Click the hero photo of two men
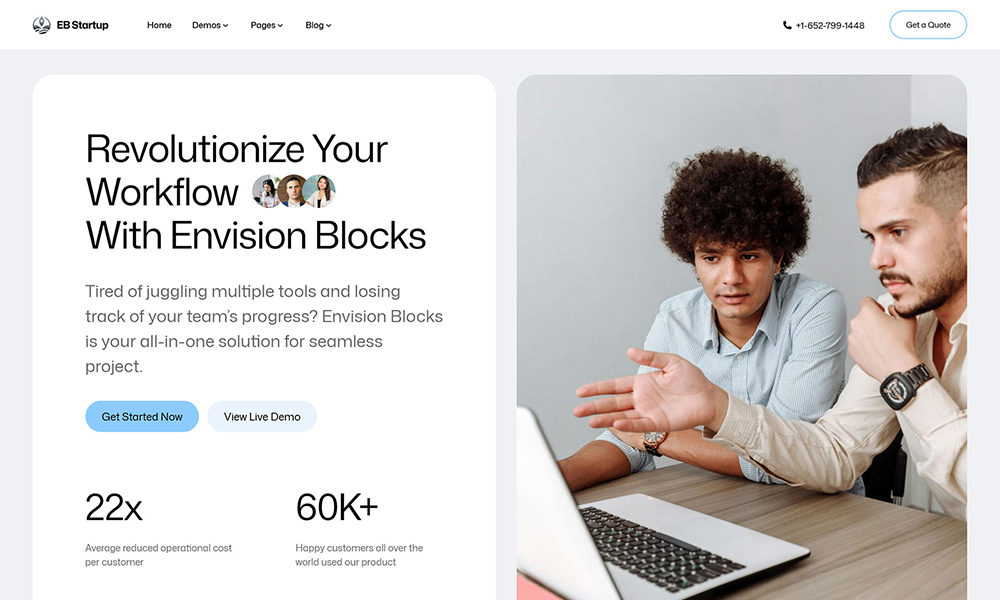The width and height of the screenshot is (1000, 600). tap(742, 337)
